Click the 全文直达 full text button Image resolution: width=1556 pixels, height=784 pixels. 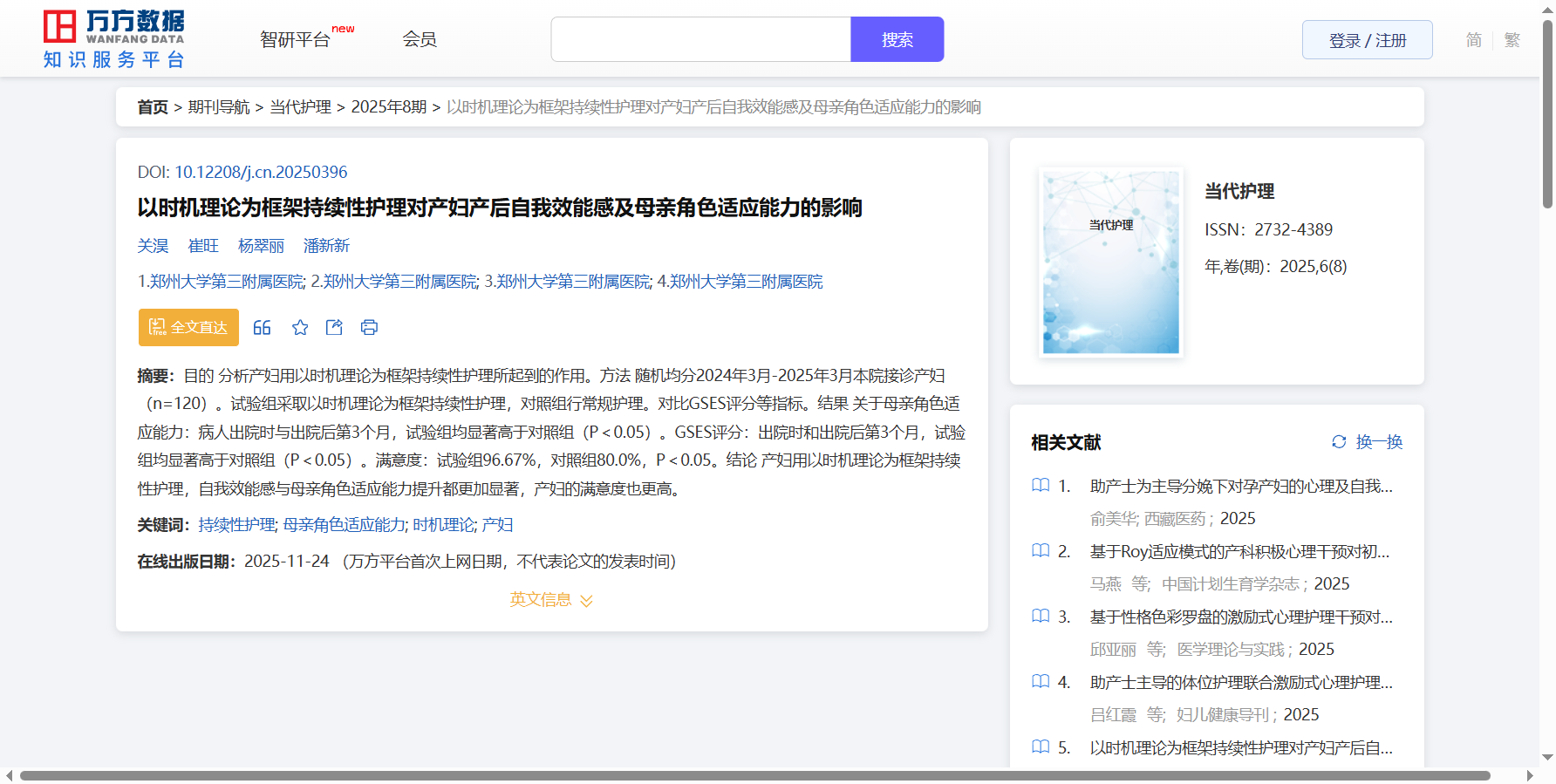pos(188,327)
